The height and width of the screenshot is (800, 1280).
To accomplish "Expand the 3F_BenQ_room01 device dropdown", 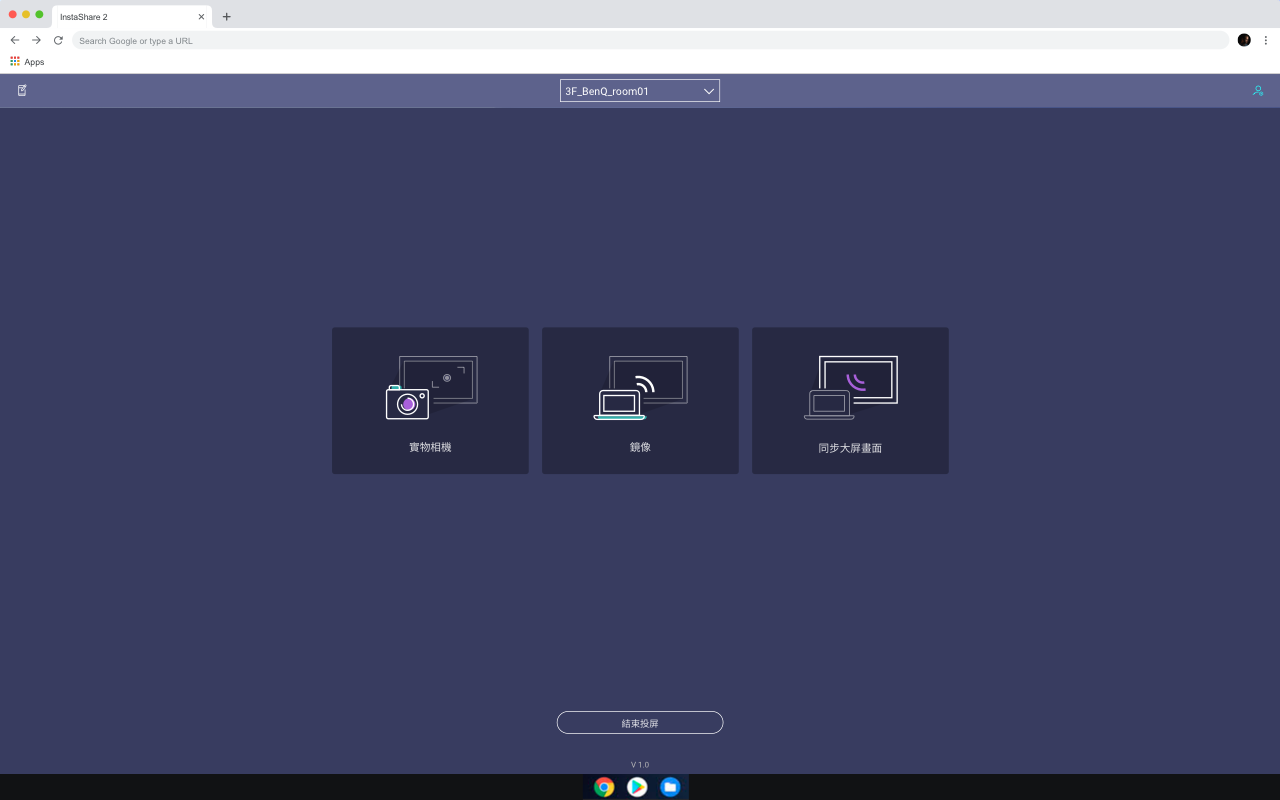I will click(x=640, y=91).
